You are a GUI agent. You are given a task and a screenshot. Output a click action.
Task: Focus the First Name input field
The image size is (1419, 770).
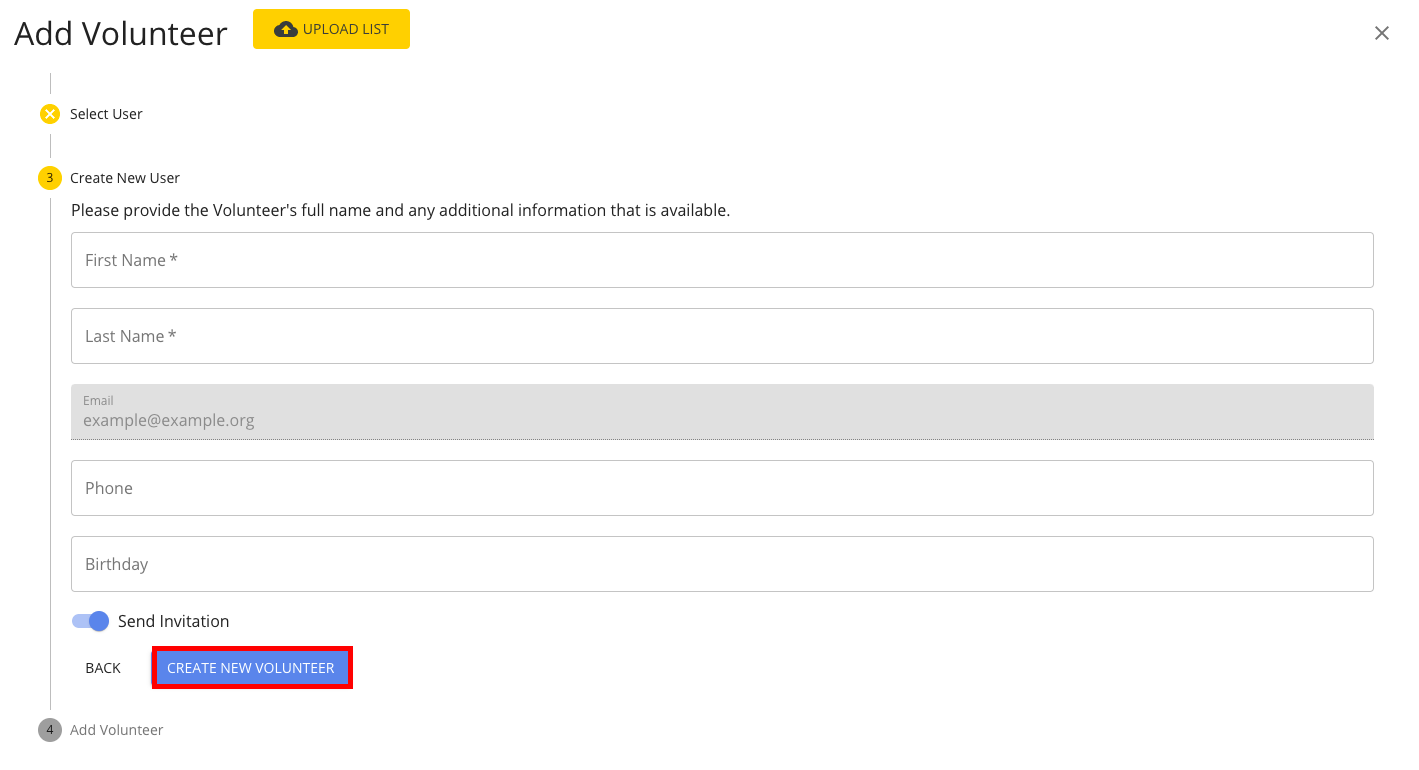coord(722,260)
